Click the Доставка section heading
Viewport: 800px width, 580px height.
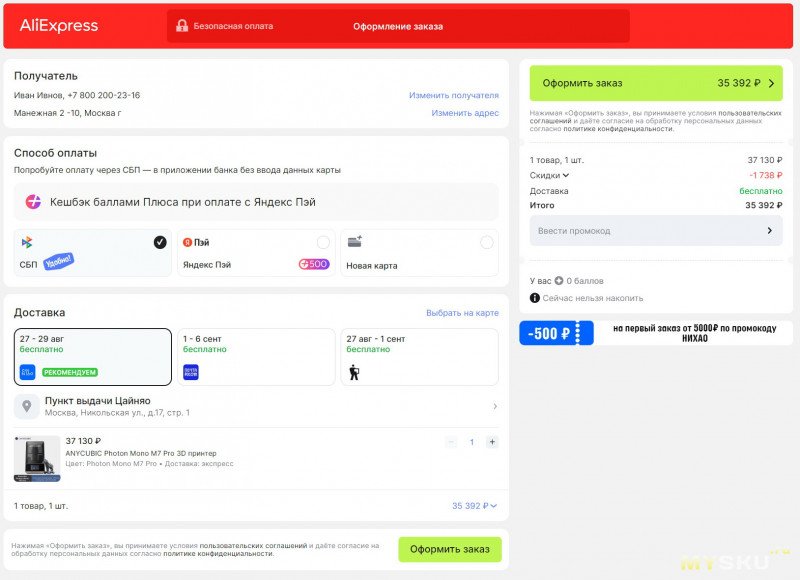click(39, 313)
